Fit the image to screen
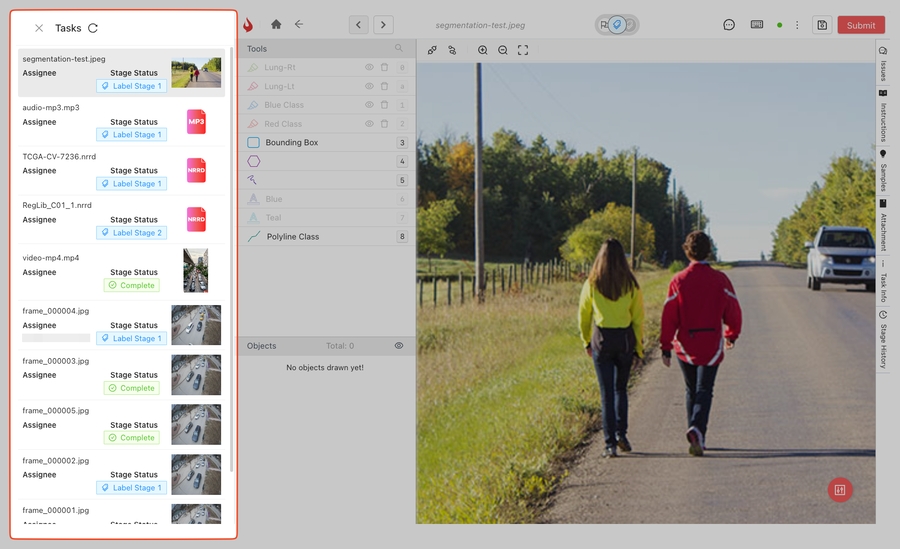 (x=523, y=50)
